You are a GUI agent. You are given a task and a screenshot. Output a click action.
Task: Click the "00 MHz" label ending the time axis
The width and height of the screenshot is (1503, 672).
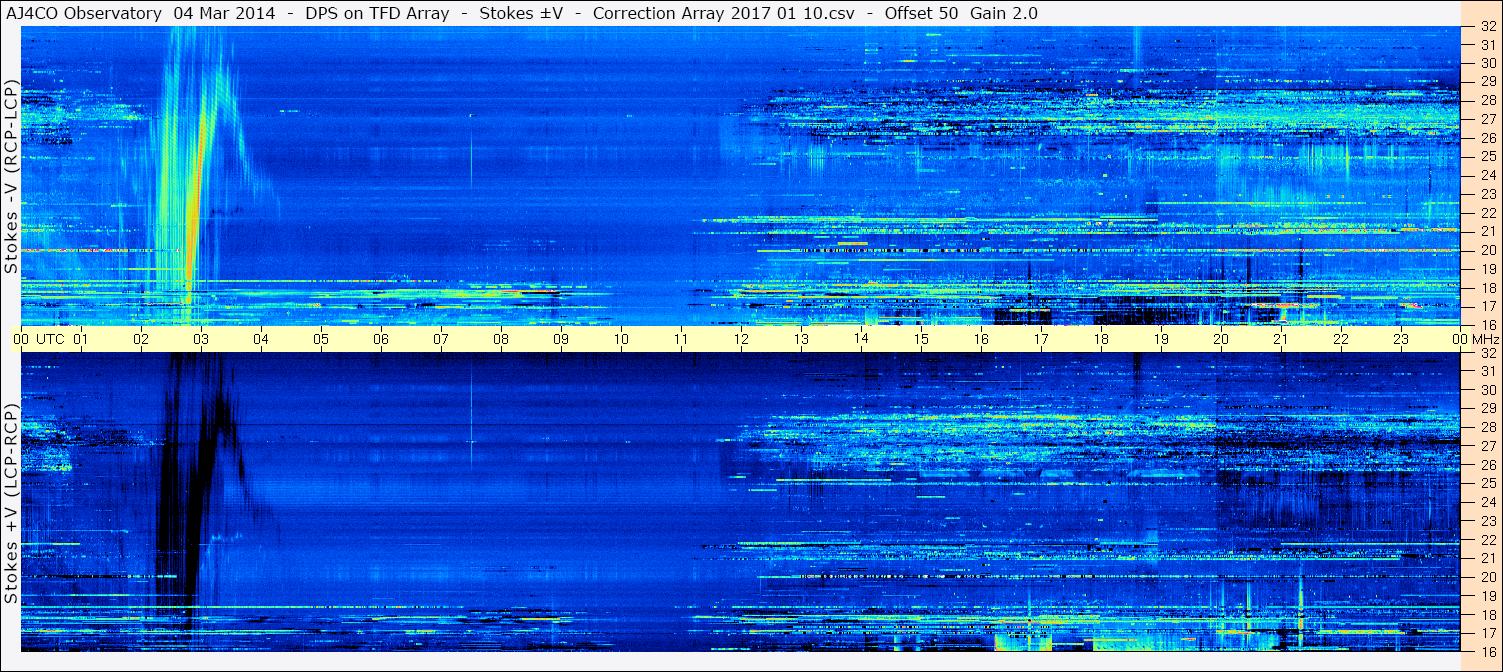point(1475,339)
